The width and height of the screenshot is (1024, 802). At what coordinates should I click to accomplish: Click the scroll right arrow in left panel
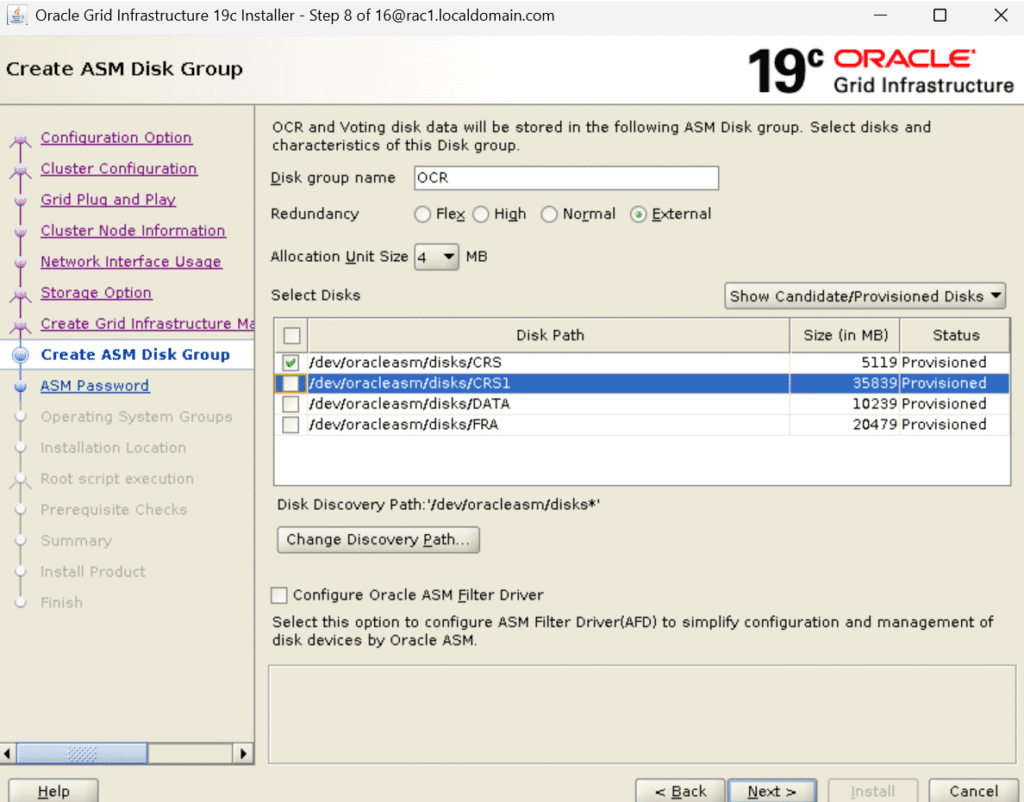pyautogui.click(x=243, y=753)
